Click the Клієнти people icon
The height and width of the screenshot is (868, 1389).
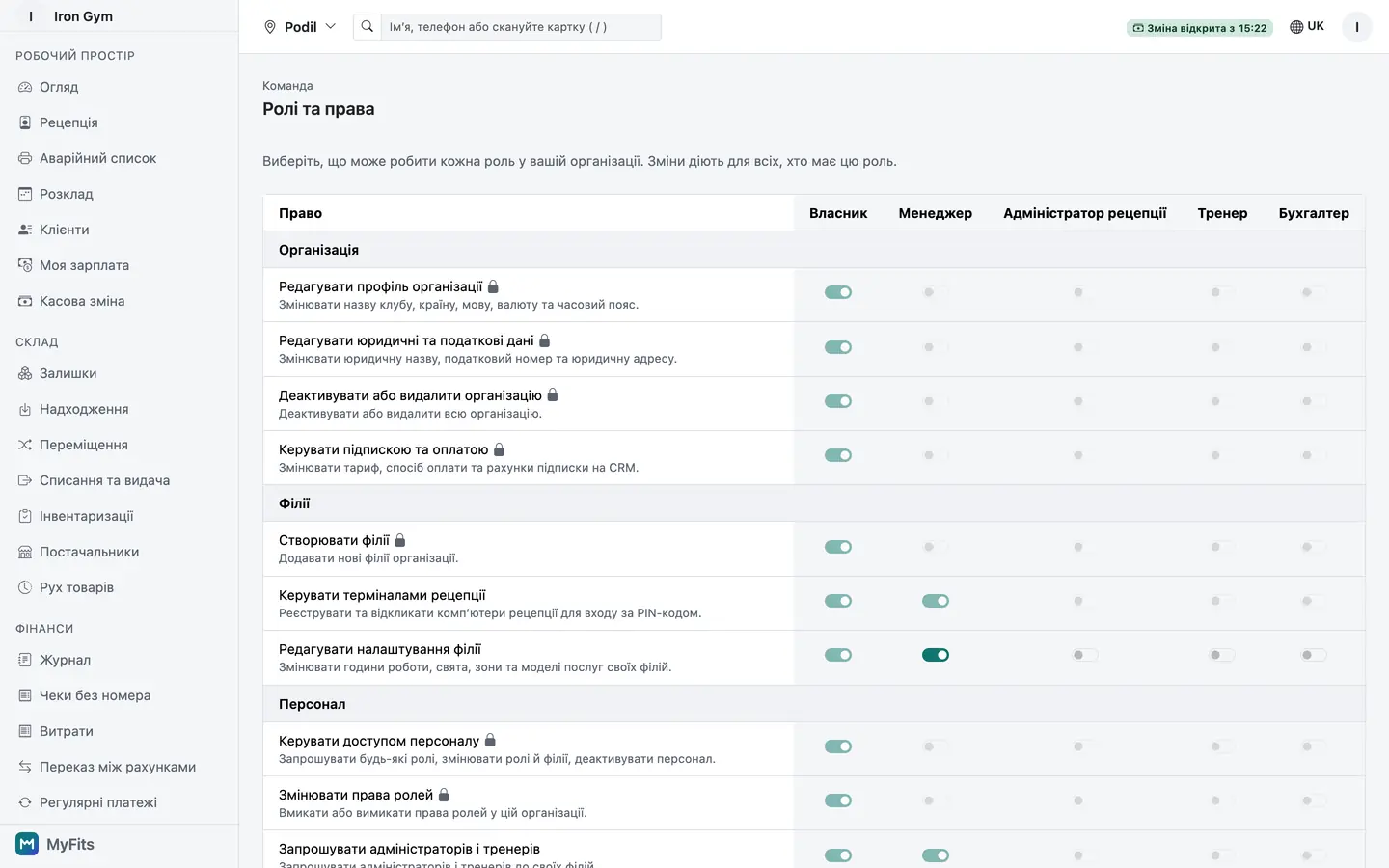(x=25, y=230)
